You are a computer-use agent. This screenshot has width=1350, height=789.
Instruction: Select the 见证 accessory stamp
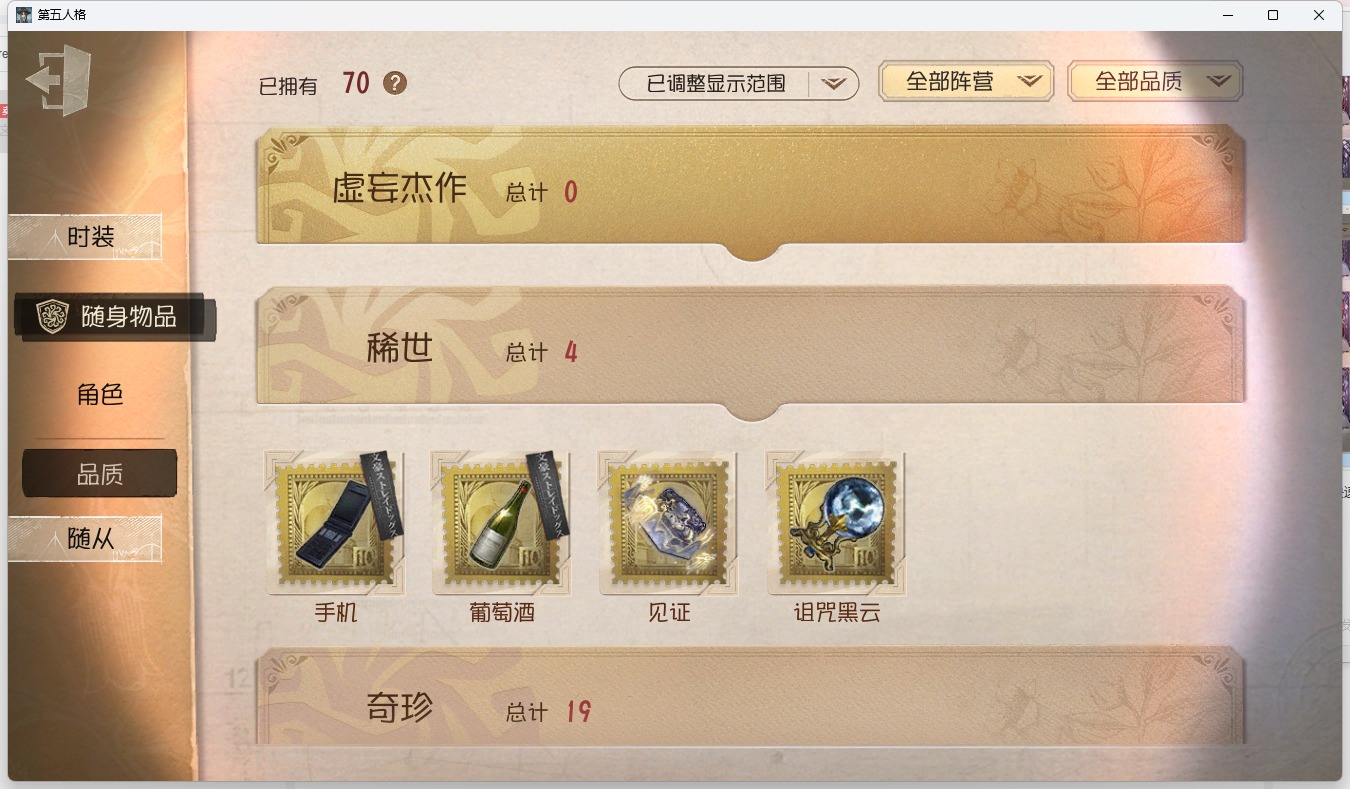coord(669,522)
